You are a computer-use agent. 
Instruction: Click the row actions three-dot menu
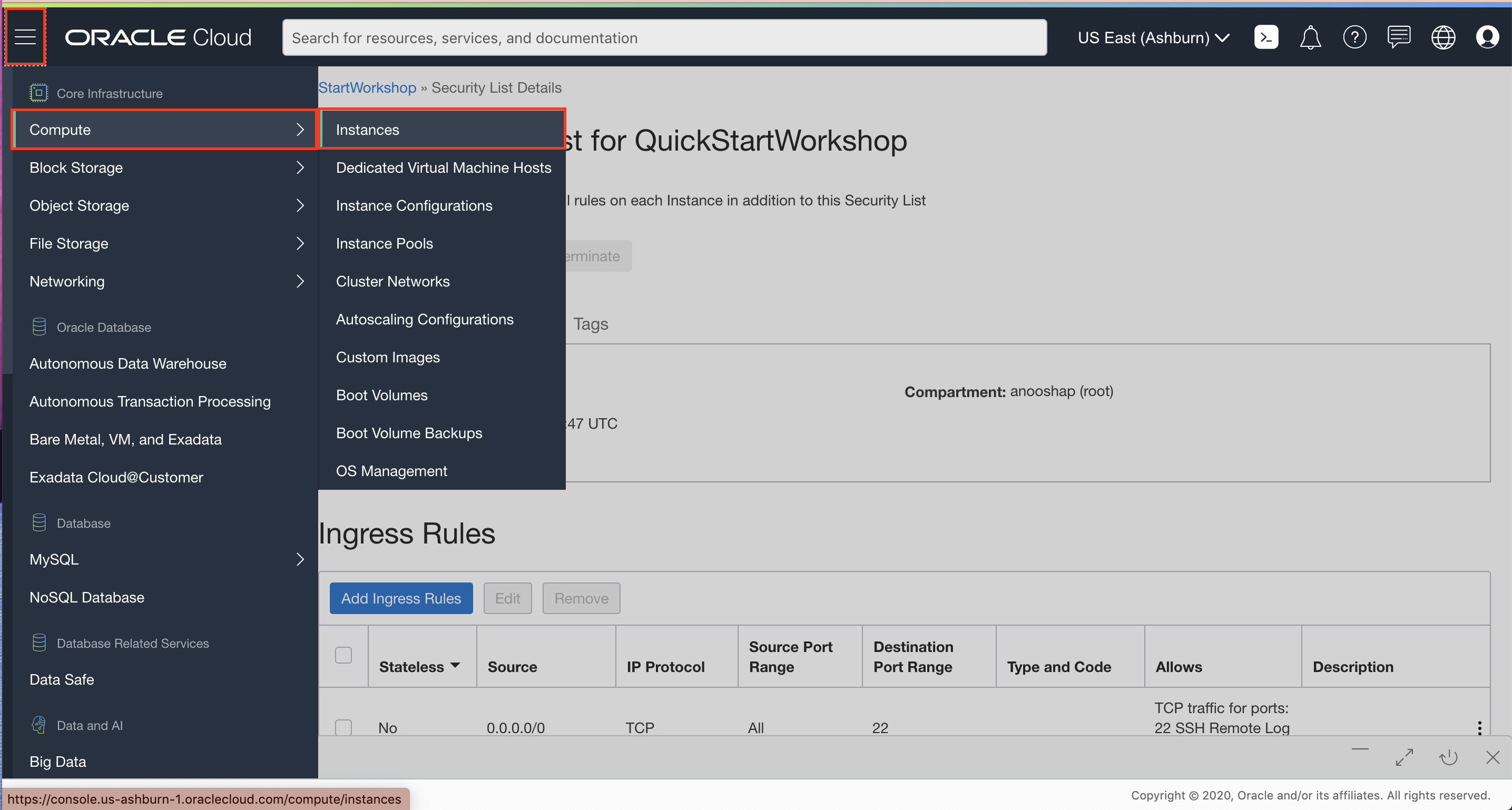[x=1479, y=728]
